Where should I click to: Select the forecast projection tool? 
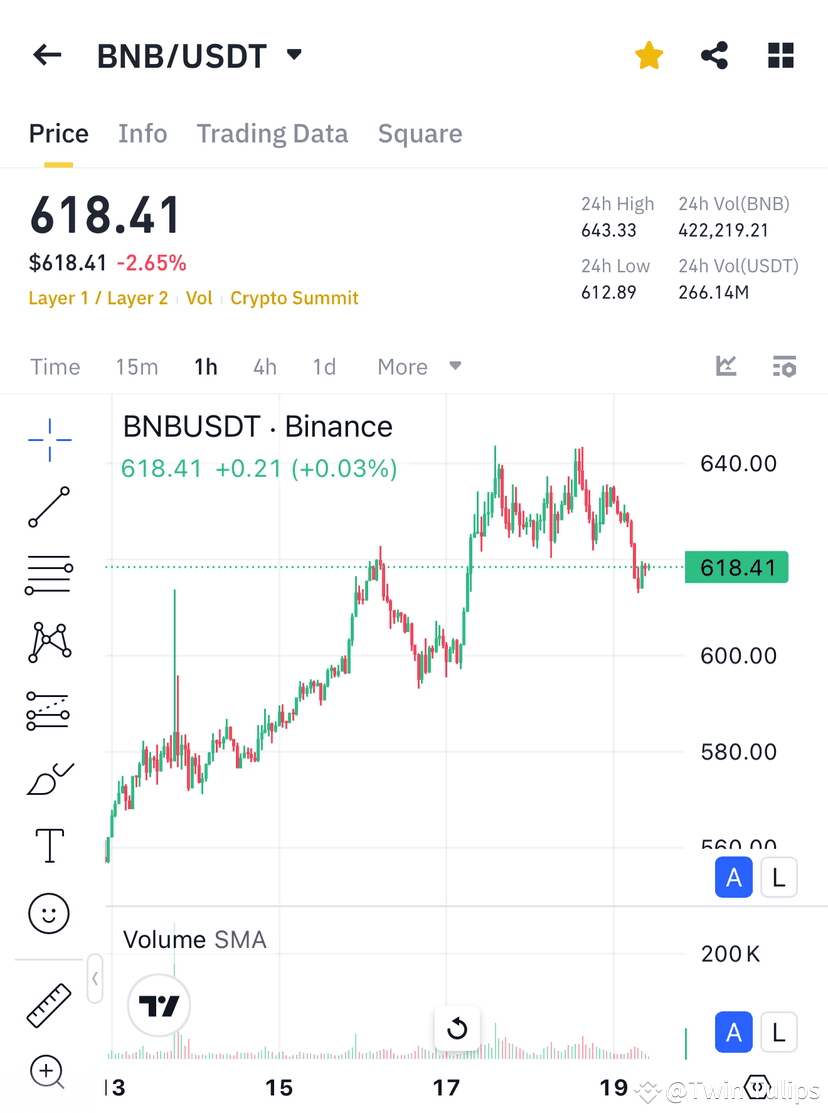[x=49, y=710]
